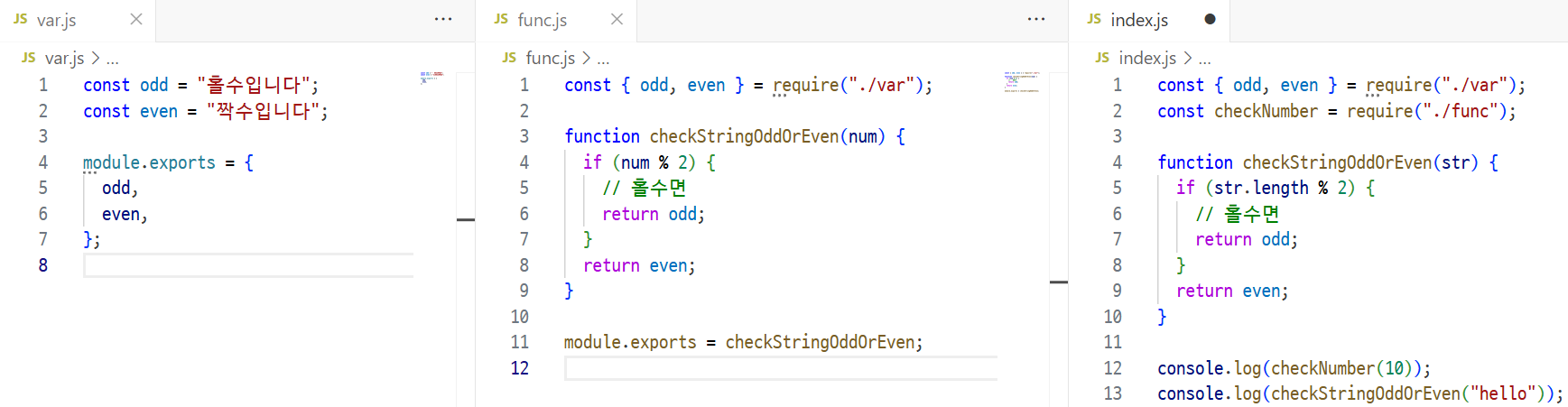Click module.exports in var.js

point(149,162)
